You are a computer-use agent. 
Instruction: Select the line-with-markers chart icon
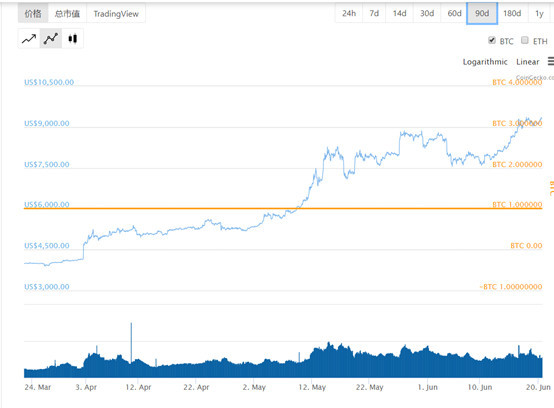(x=51, y=39)
